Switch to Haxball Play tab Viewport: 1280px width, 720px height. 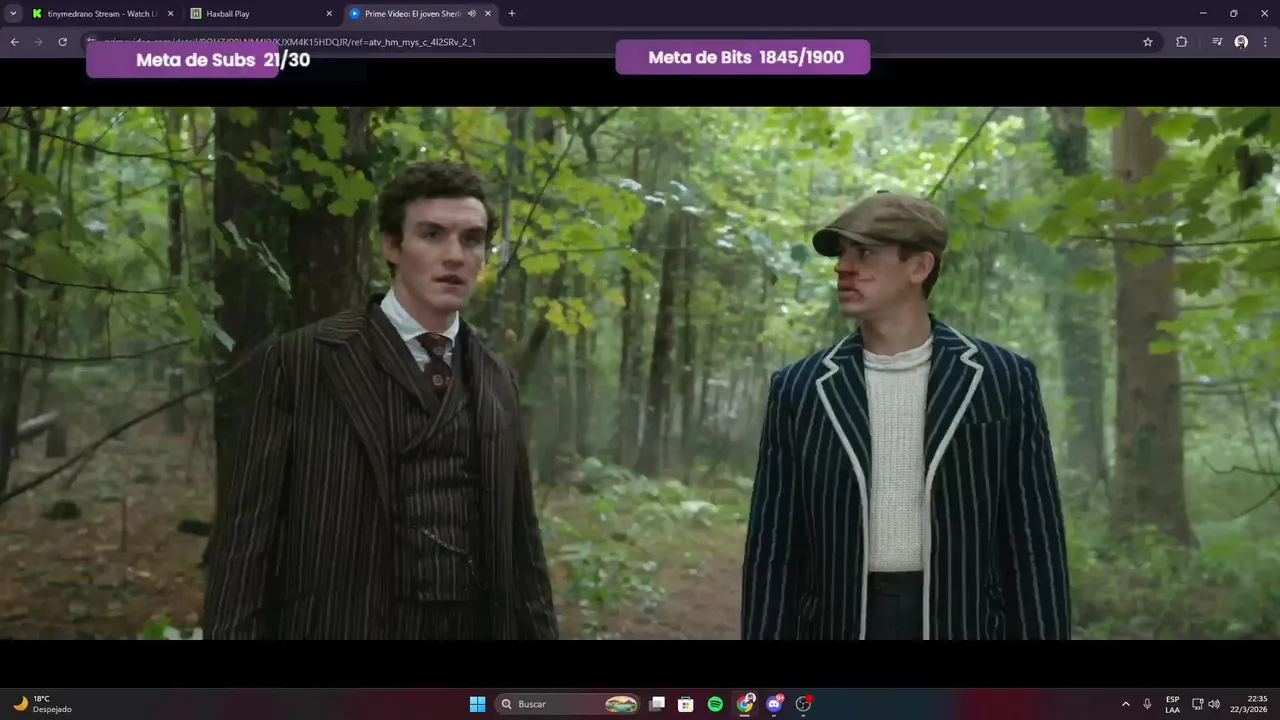click(x=261, y=13)
